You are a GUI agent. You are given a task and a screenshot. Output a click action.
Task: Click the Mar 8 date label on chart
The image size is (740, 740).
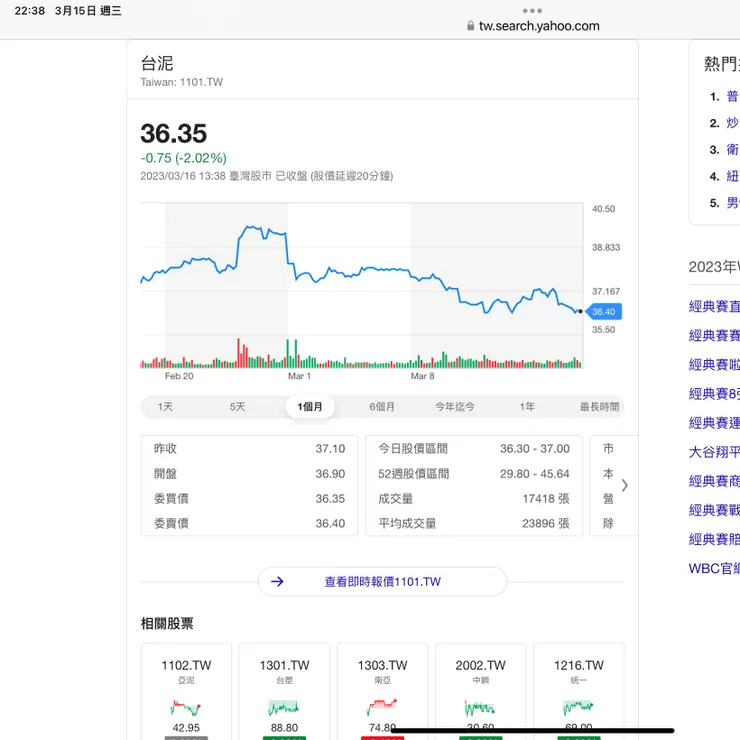(422, 376)
